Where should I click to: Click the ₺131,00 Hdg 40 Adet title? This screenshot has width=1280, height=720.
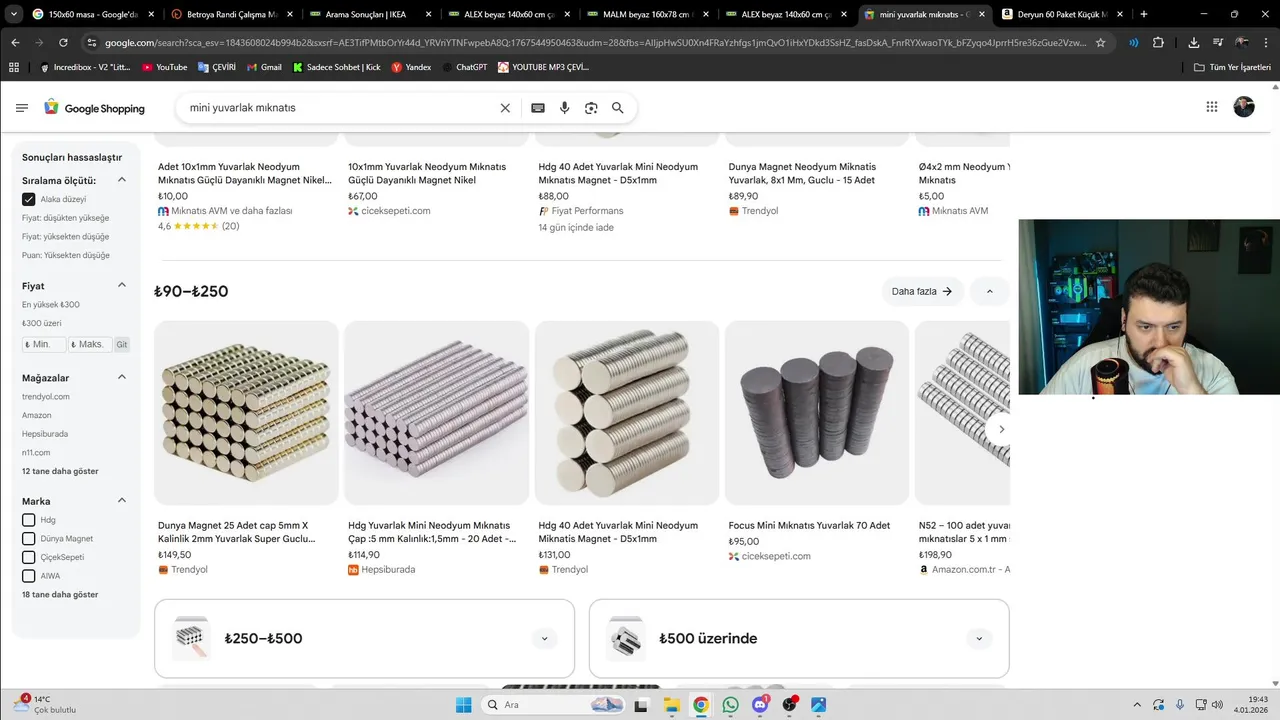point(618,532)
